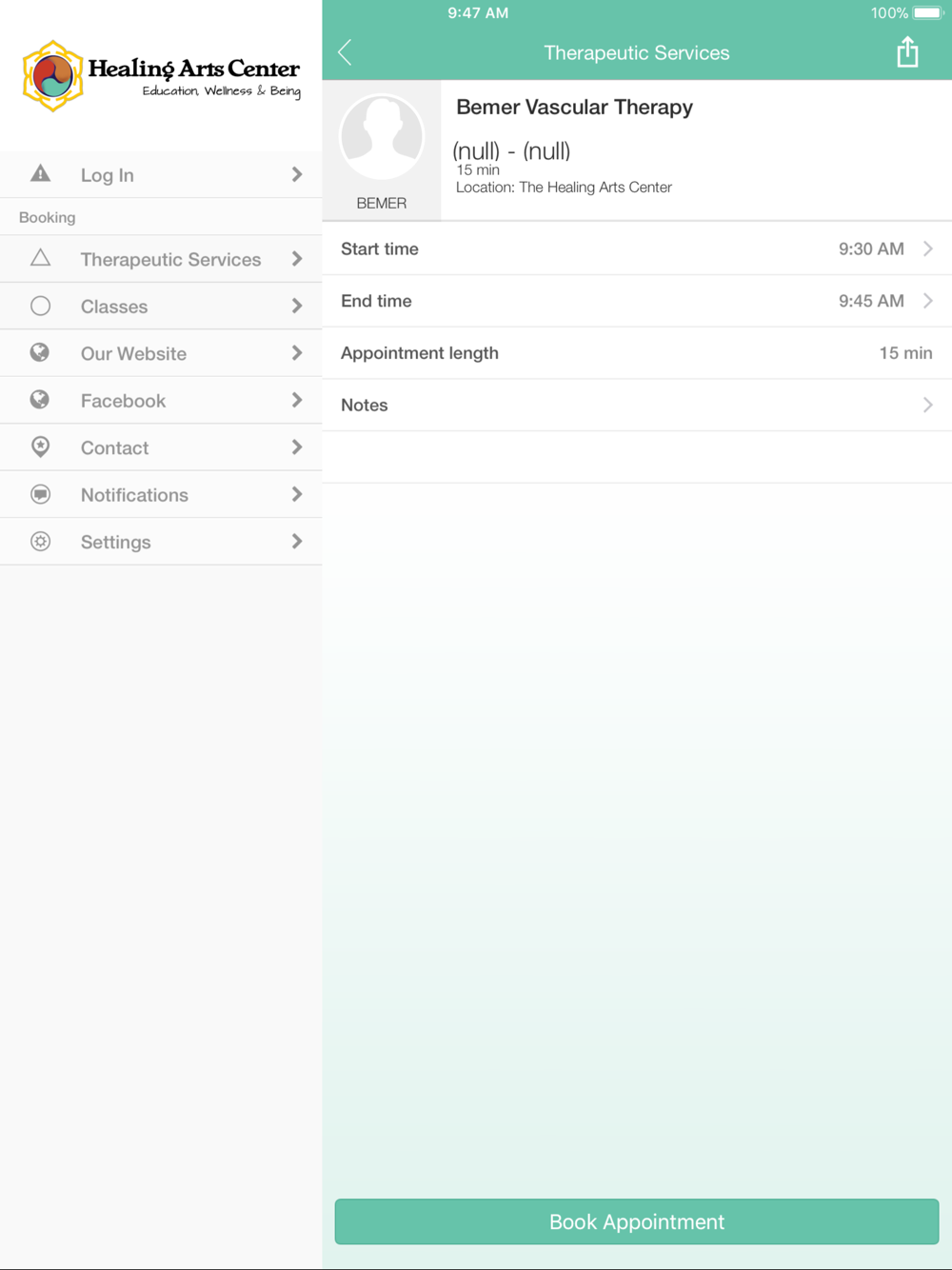Click the 9:45 AM end value
952x1270 pixels.
point(871,301)
